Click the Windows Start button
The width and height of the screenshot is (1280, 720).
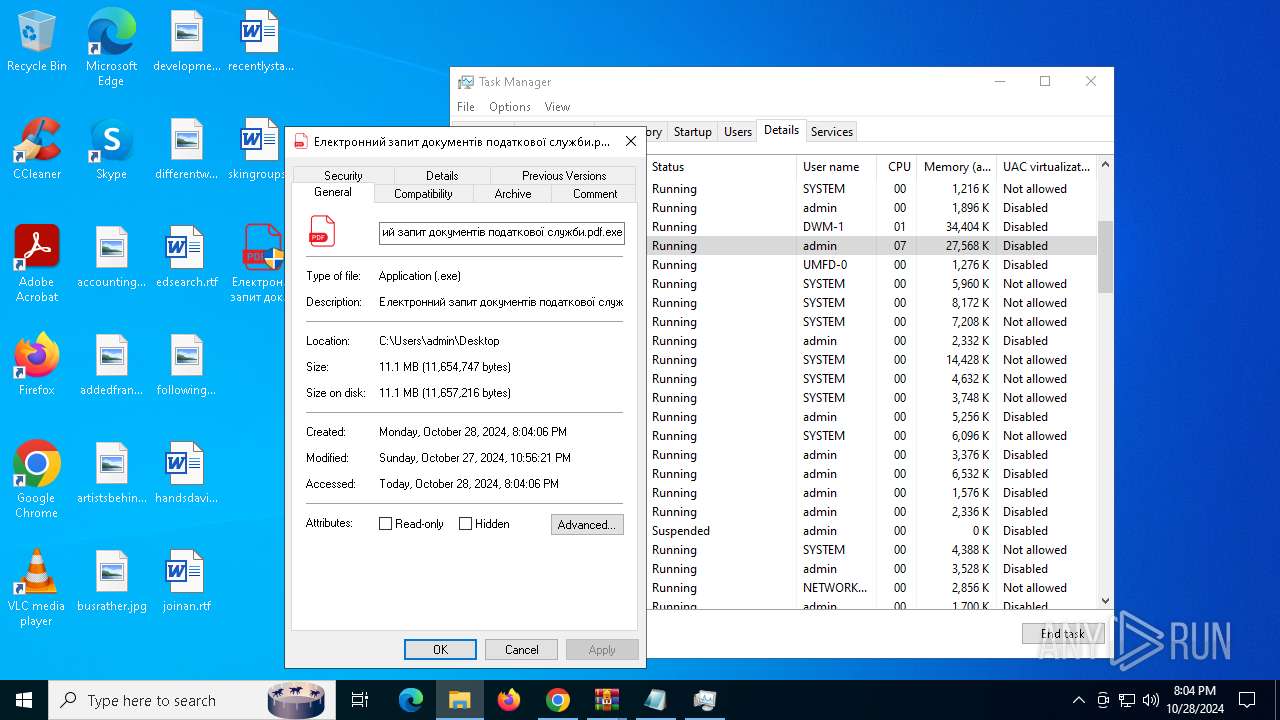24,700
